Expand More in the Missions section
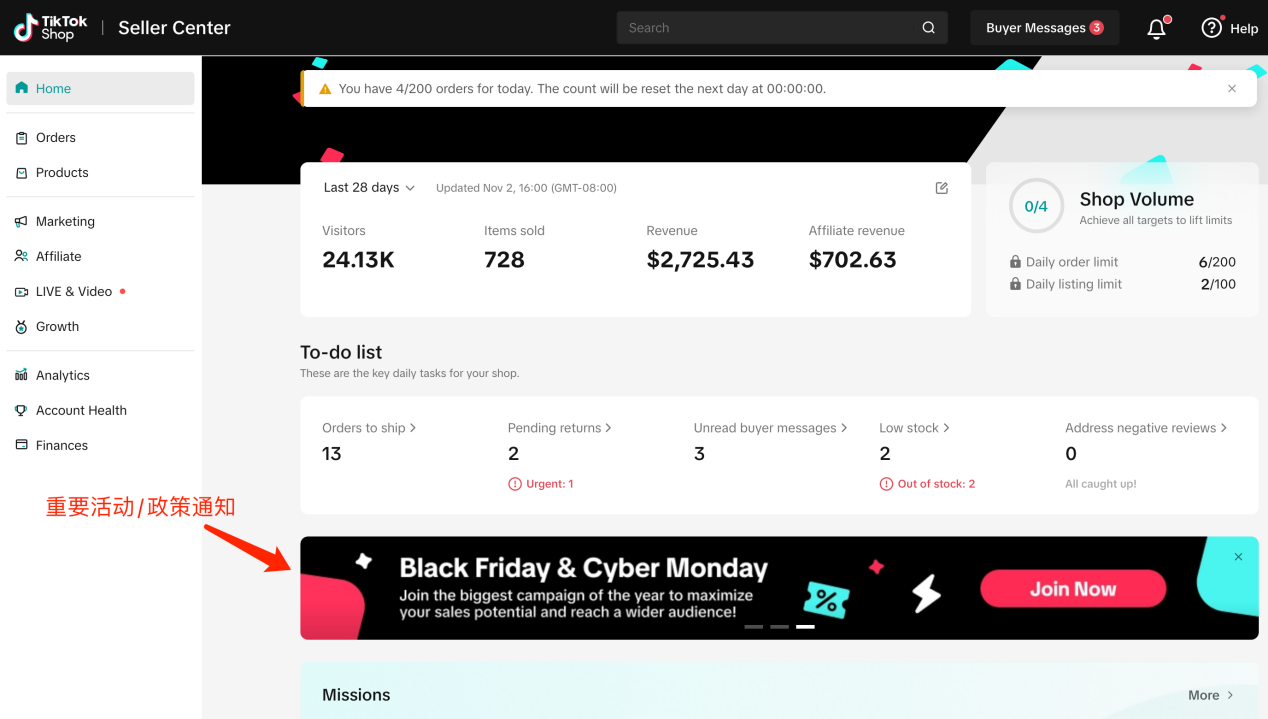 (x=1210, y=695)
